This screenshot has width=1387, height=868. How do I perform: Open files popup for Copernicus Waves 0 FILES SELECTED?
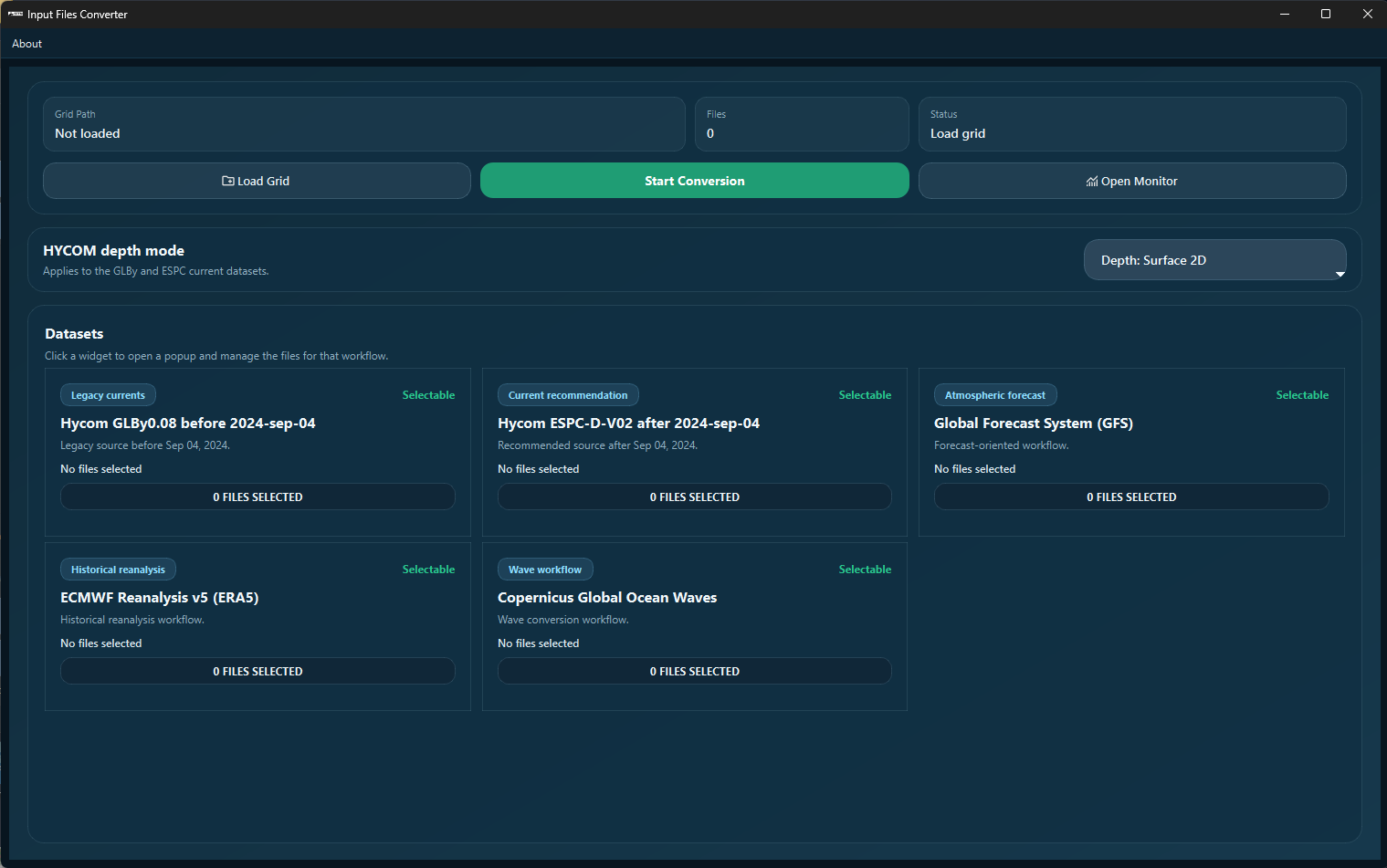tap(694, 671)
